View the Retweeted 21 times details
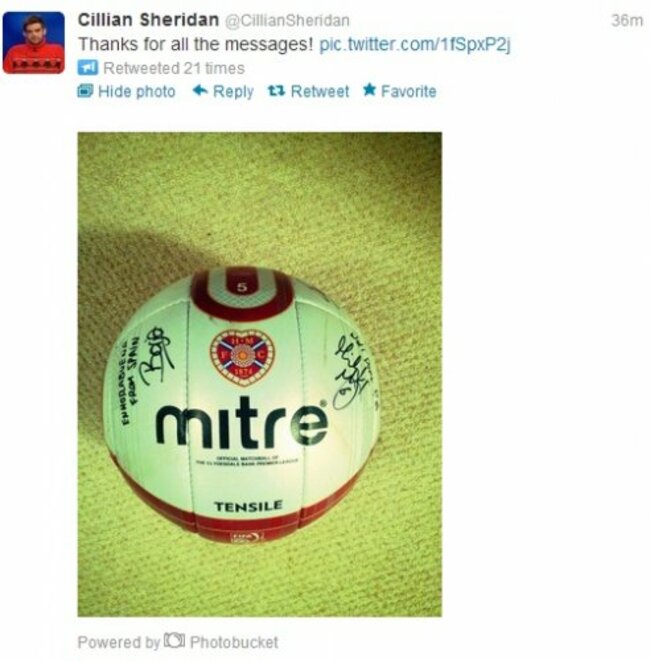Image resolution: width=650 pixels, height=661 pixels. pyautogui.click(x=174, y=68)
